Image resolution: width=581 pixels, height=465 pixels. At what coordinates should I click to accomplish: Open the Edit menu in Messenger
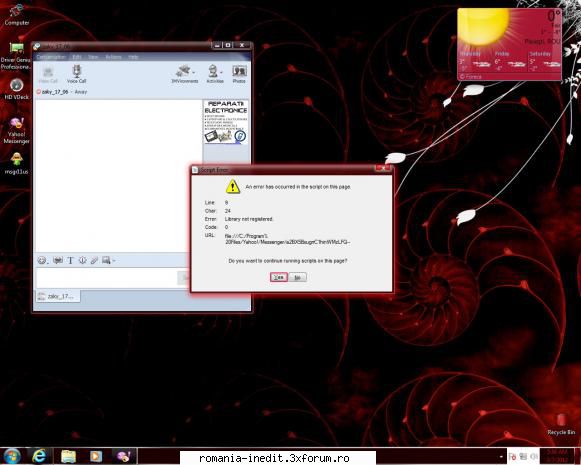[x=77, y=57]
